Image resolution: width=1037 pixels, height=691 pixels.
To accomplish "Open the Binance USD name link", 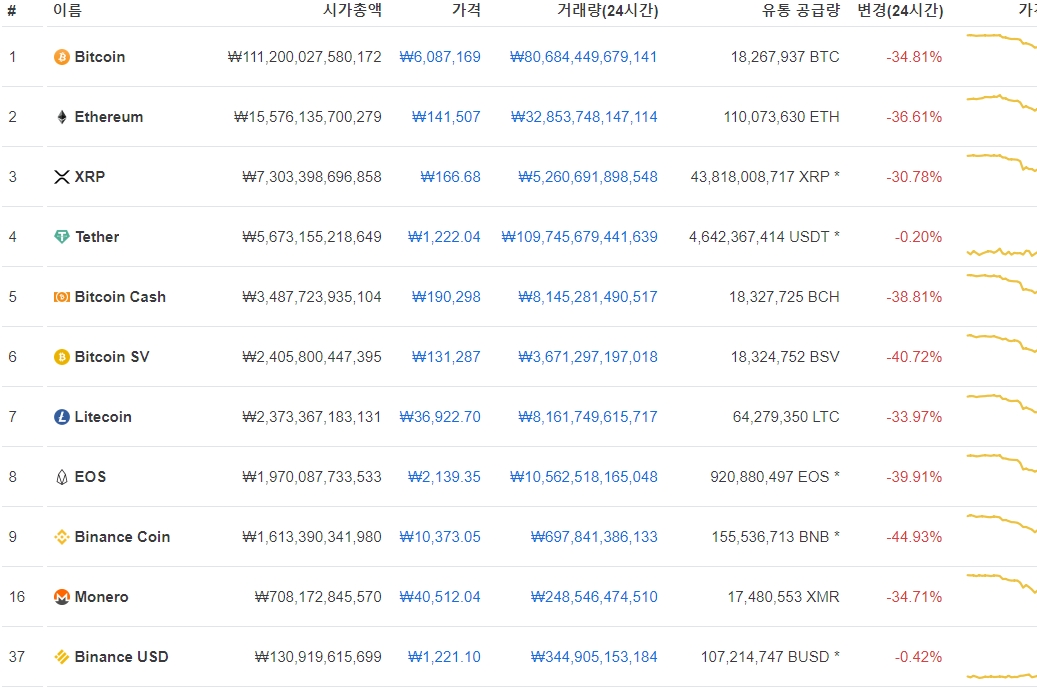I will click(x=121, y=657).
